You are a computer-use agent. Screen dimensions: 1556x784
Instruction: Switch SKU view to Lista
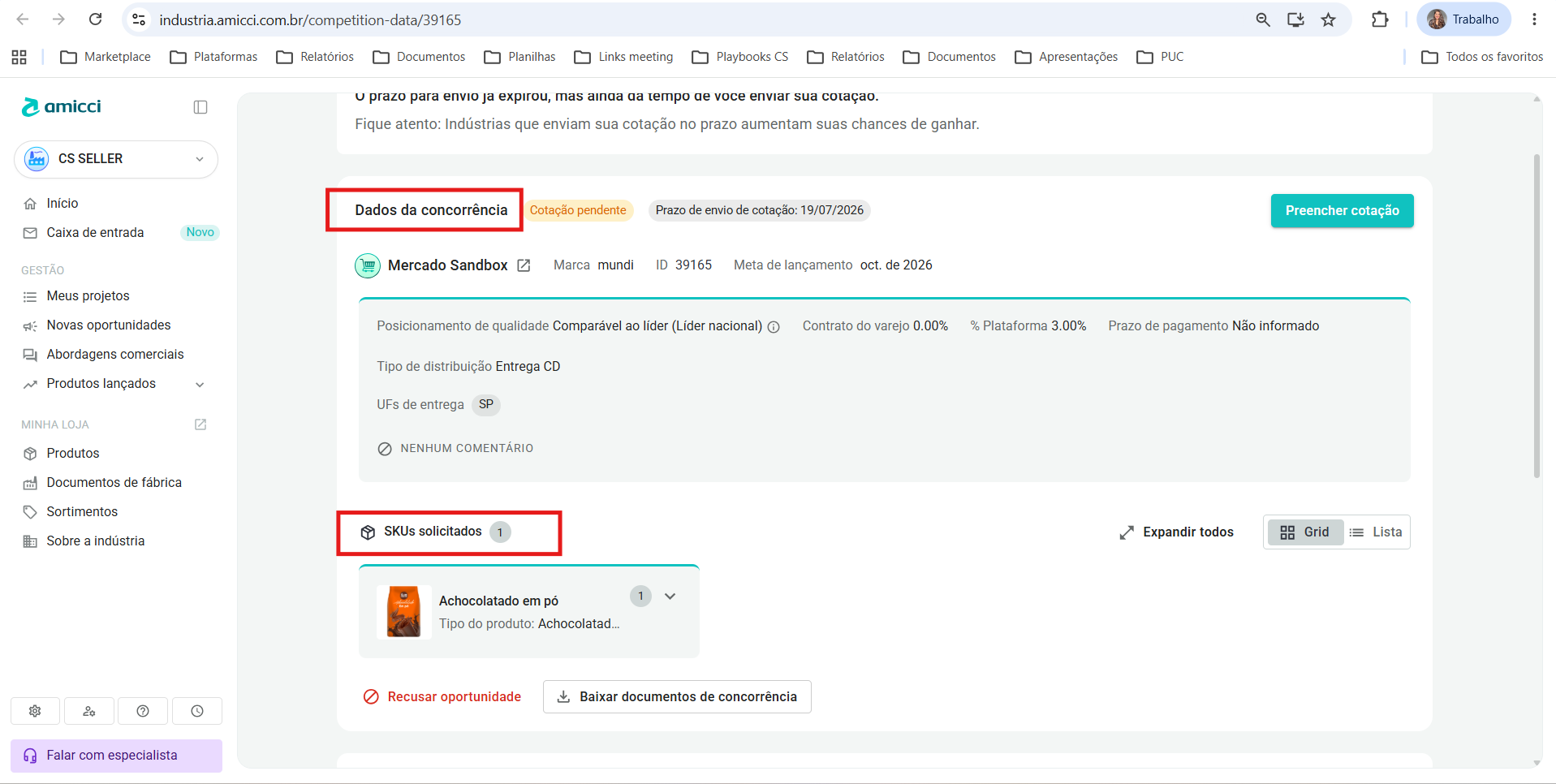(1376, 532)
